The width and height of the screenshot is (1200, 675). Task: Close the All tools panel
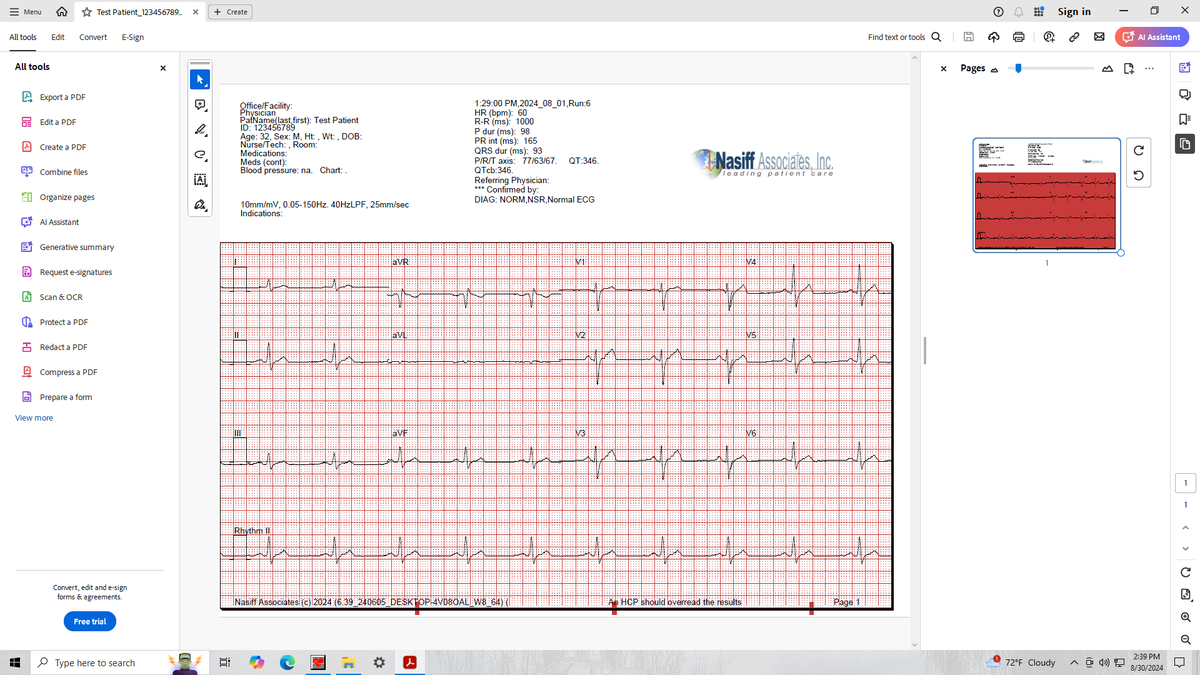[163, 68]
